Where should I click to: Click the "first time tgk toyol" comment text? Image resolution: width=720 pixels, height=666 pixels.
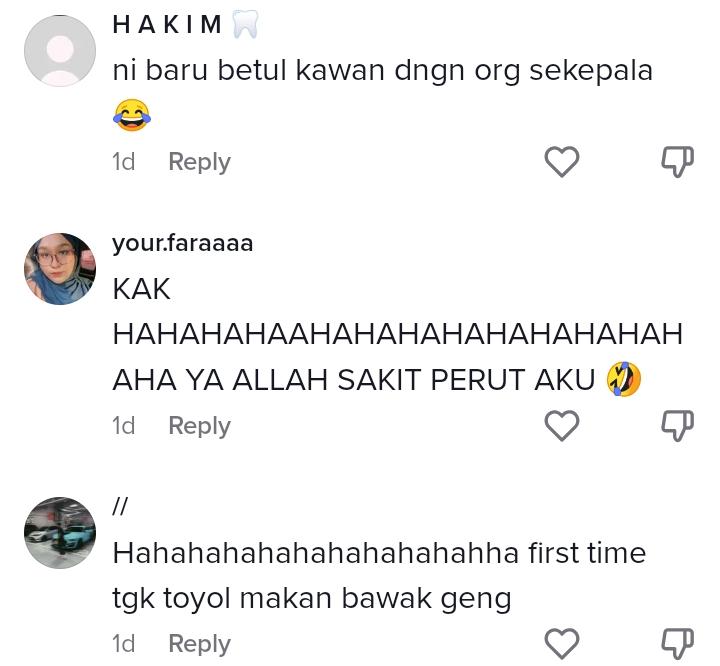[x=378, y=575]
